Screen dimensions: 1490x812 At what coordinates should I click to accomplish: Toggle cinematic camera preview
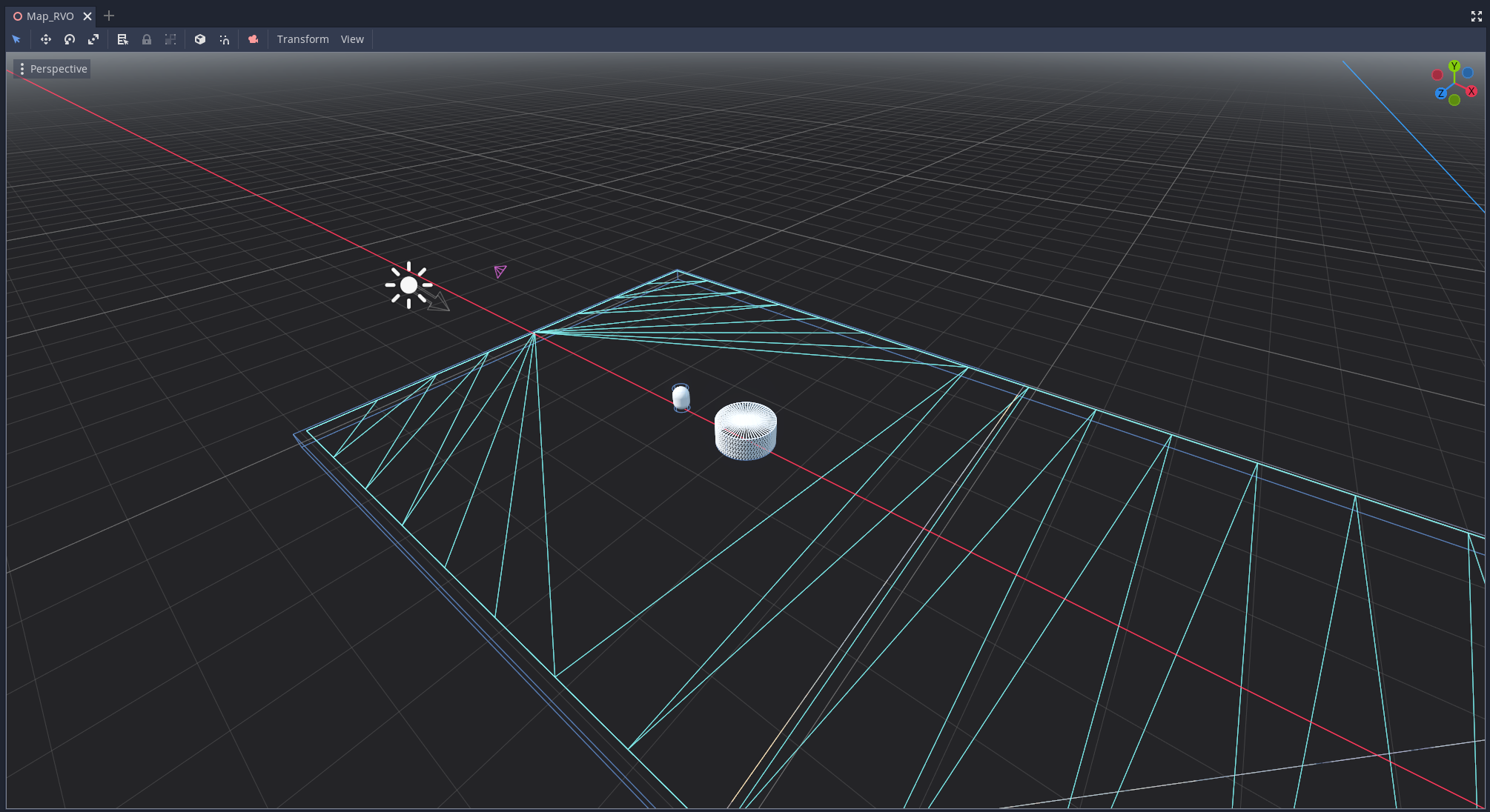point(252,39)
